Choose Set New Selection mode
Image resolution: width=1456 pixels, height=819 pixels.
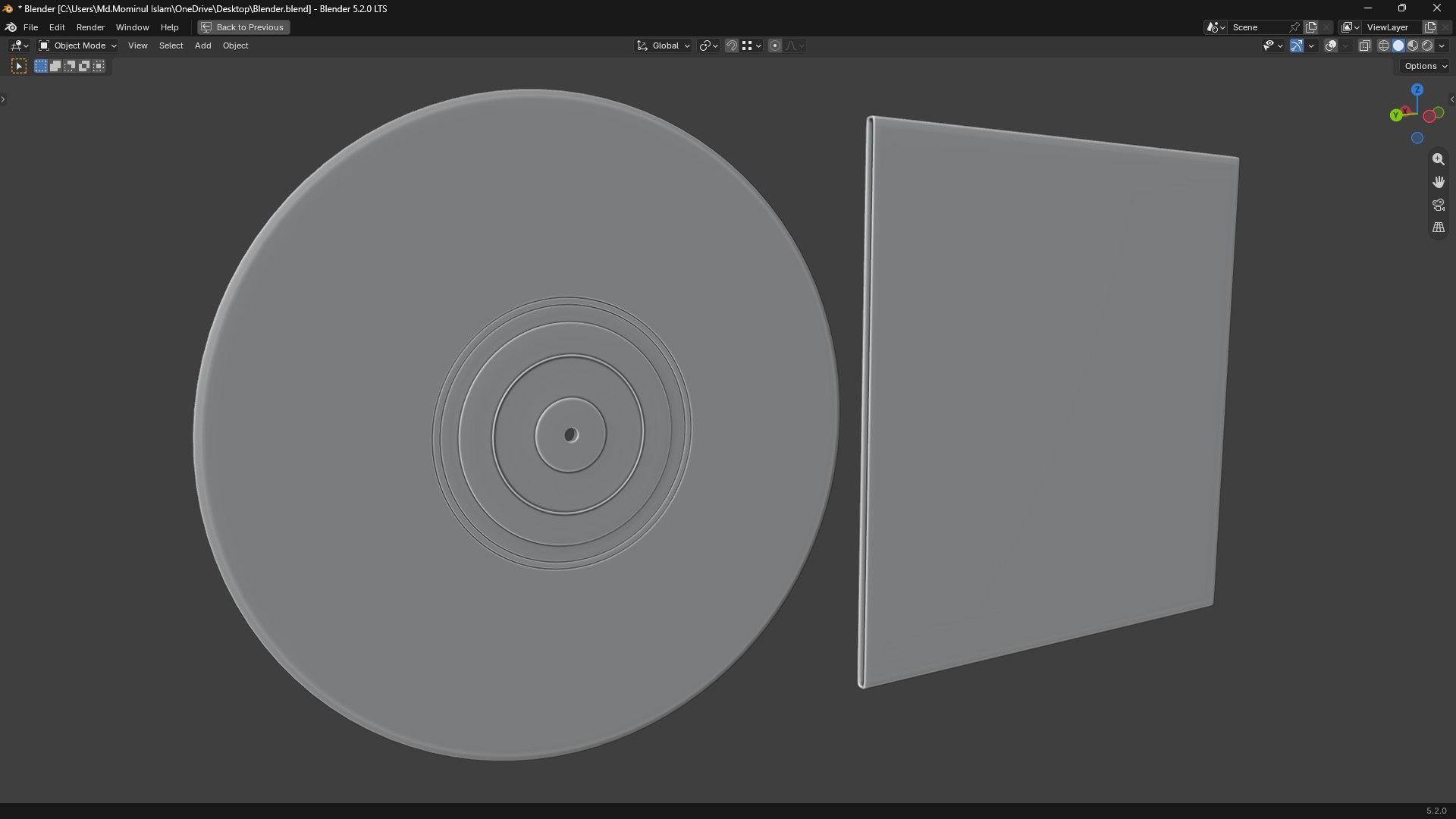click(41, 67)
